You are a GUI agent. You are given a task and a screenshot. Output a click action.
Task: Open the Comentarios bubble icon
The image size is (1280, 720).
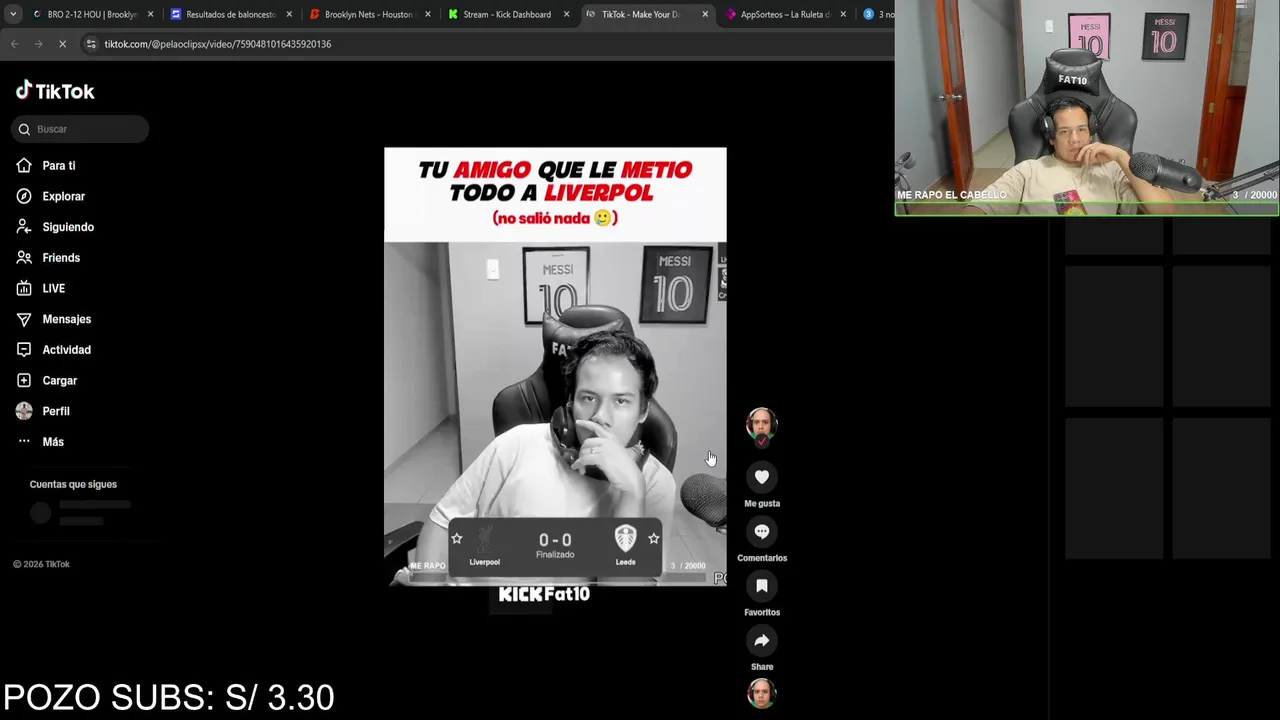[762, 532]
